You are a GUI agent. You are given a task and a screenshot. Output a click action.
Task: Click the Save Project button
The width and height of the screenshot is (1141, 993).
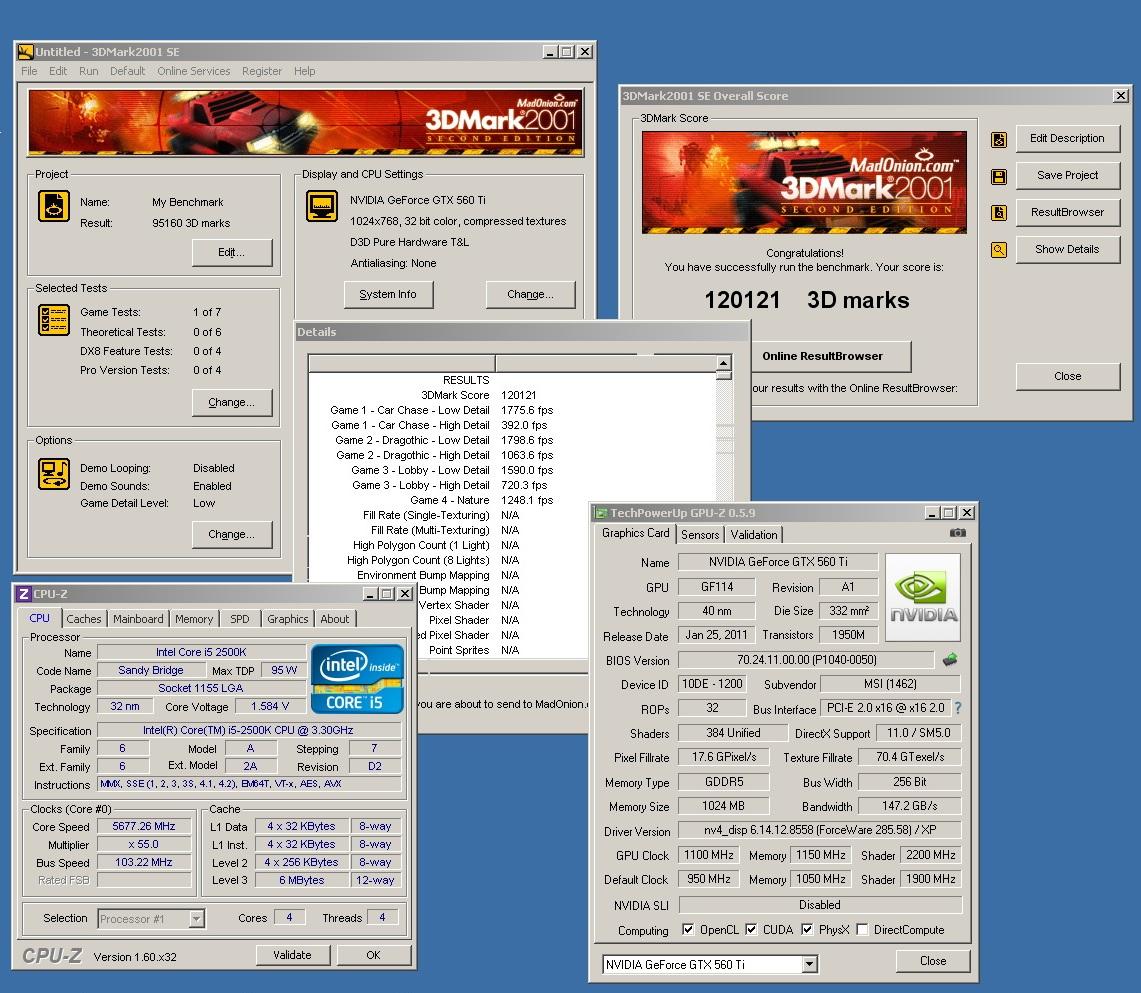click(x=1068, y=175)
